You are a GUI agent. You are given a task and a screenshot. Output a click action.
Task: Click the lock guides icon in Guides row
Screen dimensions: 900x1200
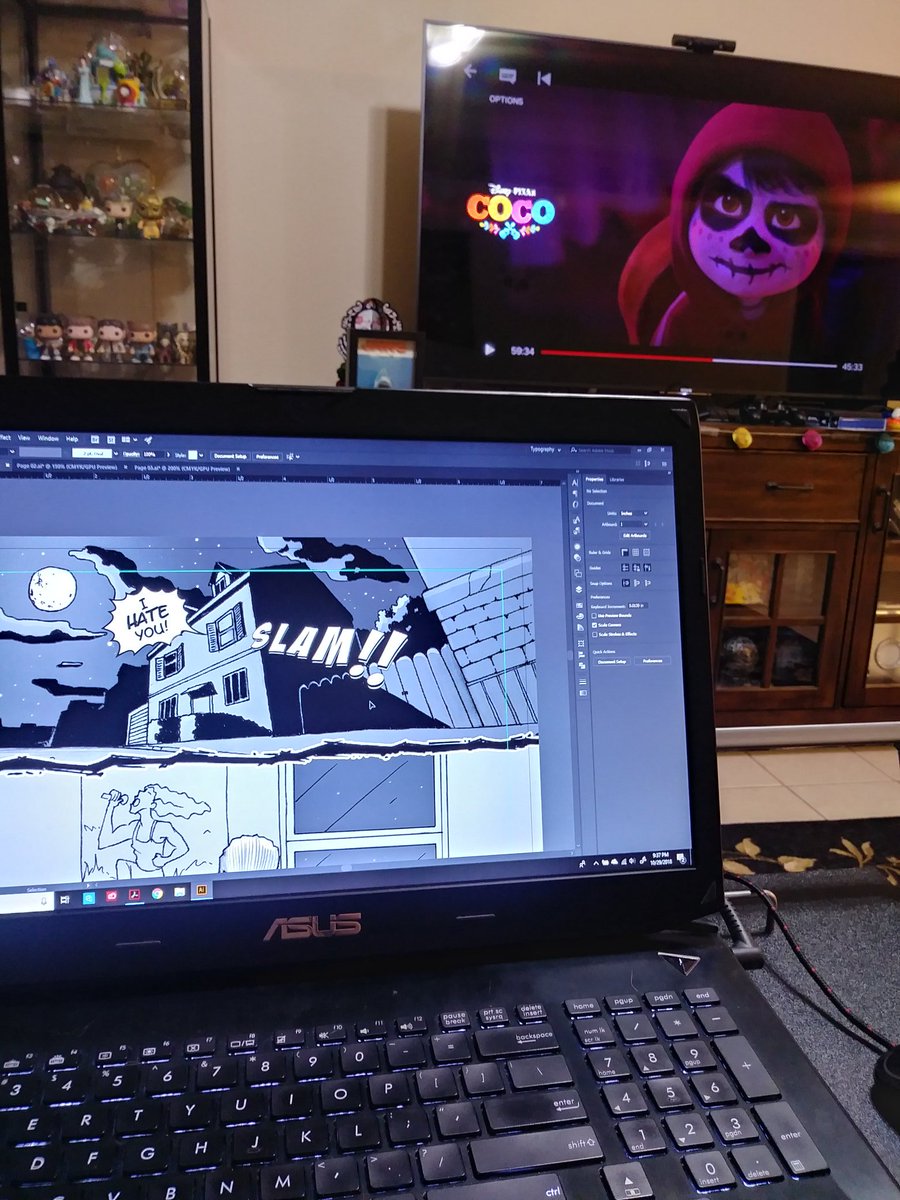pos(636,568)
